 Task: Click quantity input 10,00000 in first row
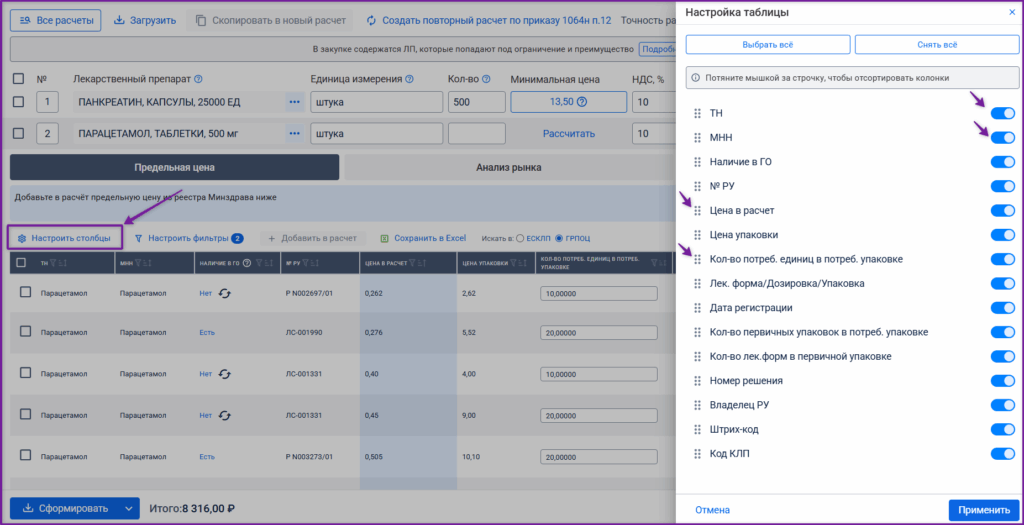599,294
